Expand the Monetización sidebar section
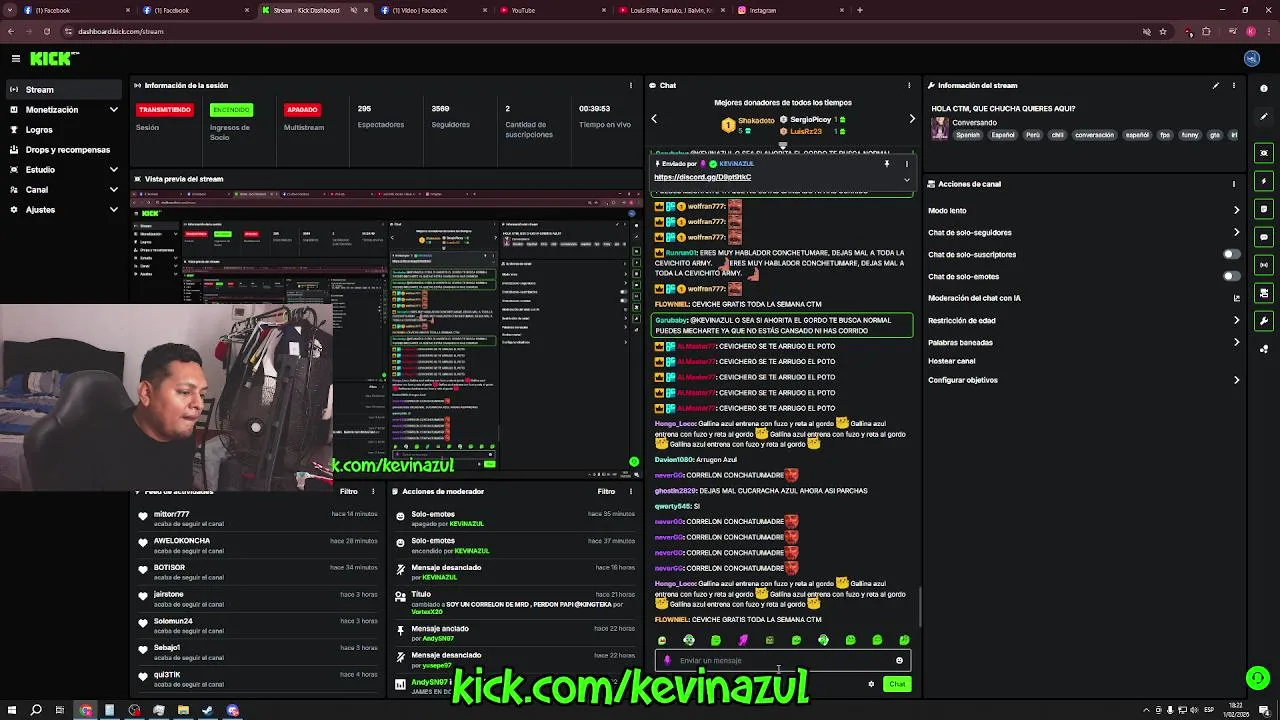This screenshot has width=1280, height=720. pyautogui.click(x=113, y=110)
